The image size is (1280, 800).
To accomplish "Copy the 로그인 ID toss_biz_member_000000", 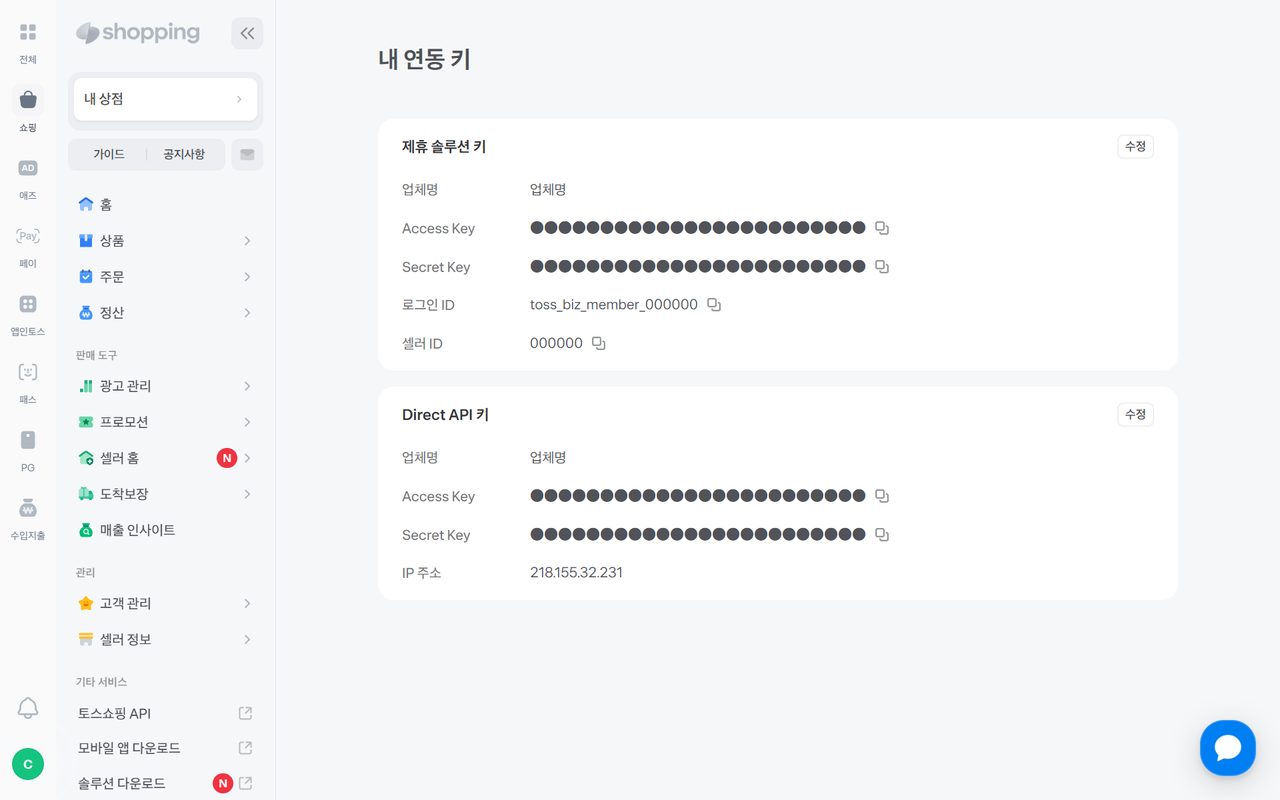I will [x=714, y=305].
